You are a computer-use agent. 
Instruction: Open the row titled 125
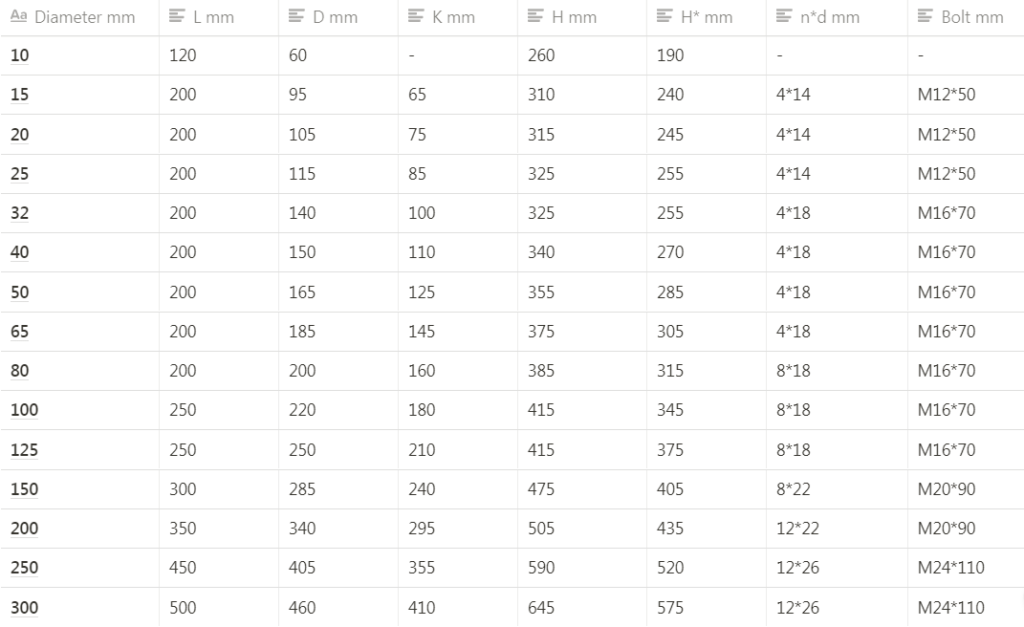coord(23,450)
